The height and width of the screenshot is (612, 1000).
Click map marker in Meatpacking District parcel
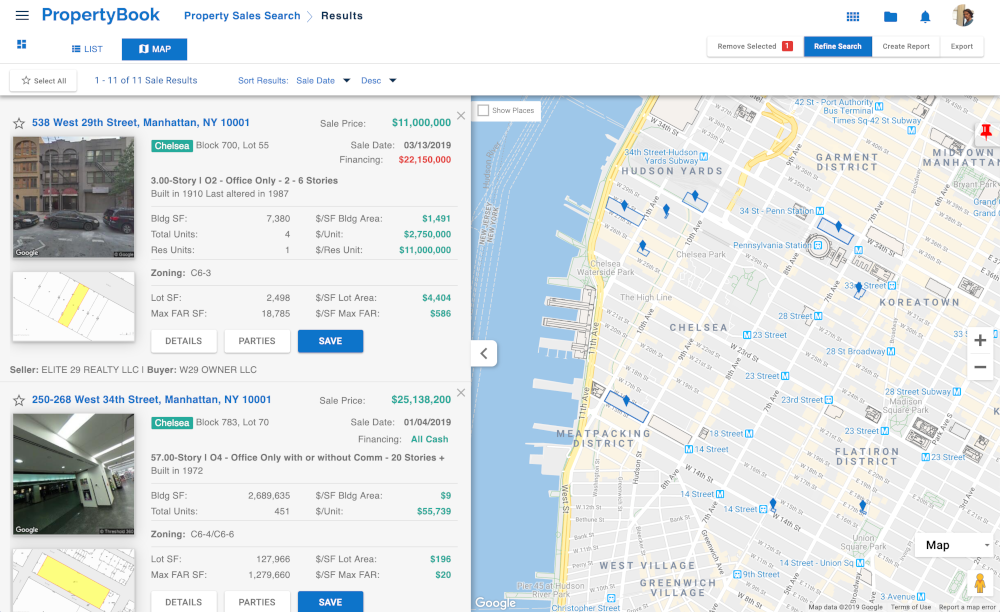click(626, 400)
